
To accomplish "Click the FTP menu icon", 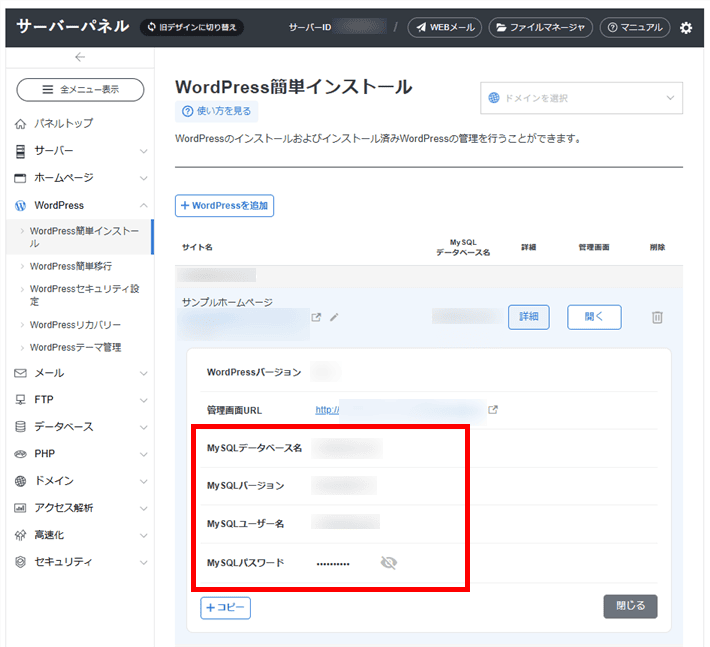I will 20,400.
